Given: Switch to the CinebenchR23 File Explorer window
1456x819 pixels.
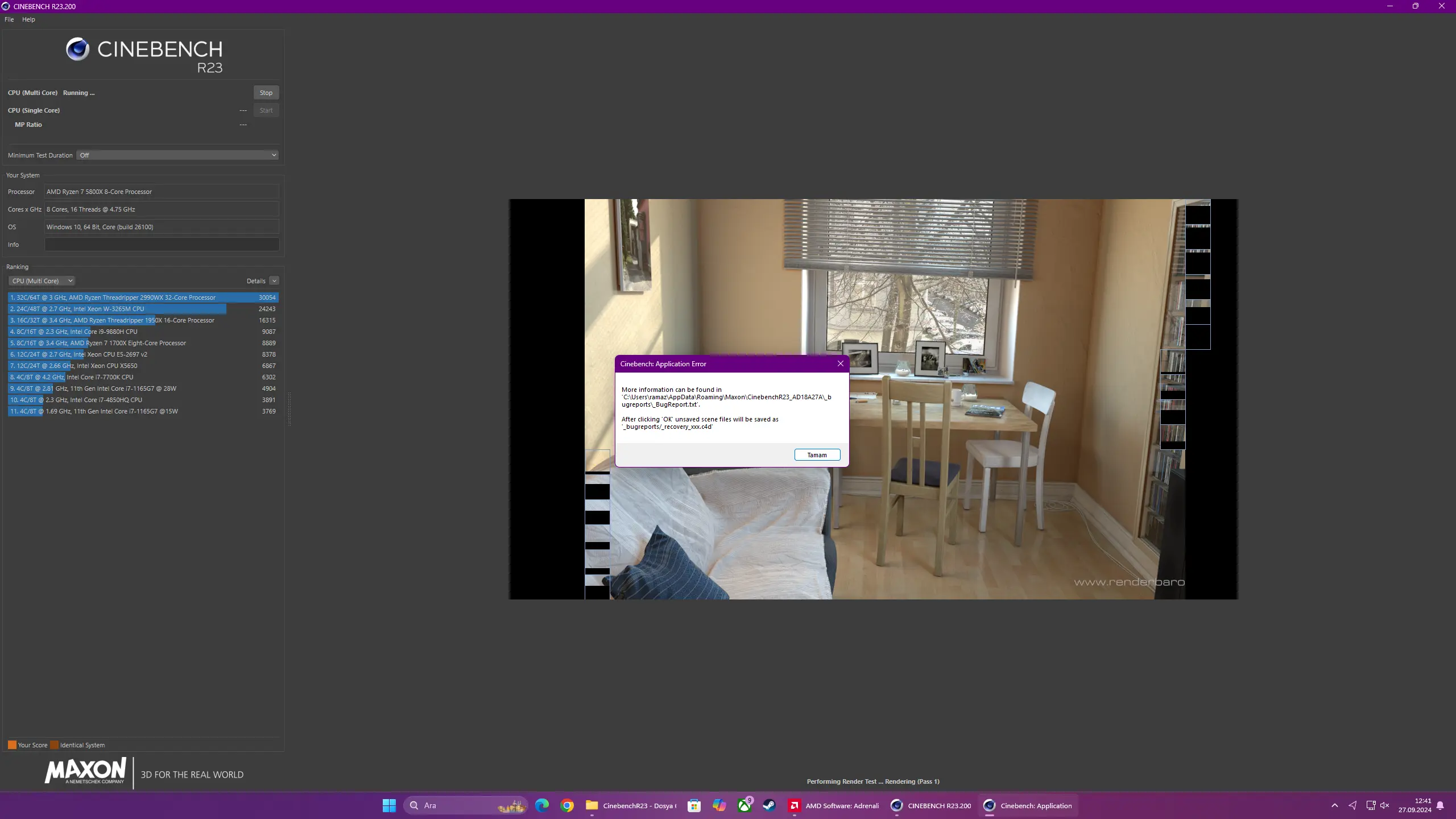Looking at the screenshot, I should pos(631,805).
